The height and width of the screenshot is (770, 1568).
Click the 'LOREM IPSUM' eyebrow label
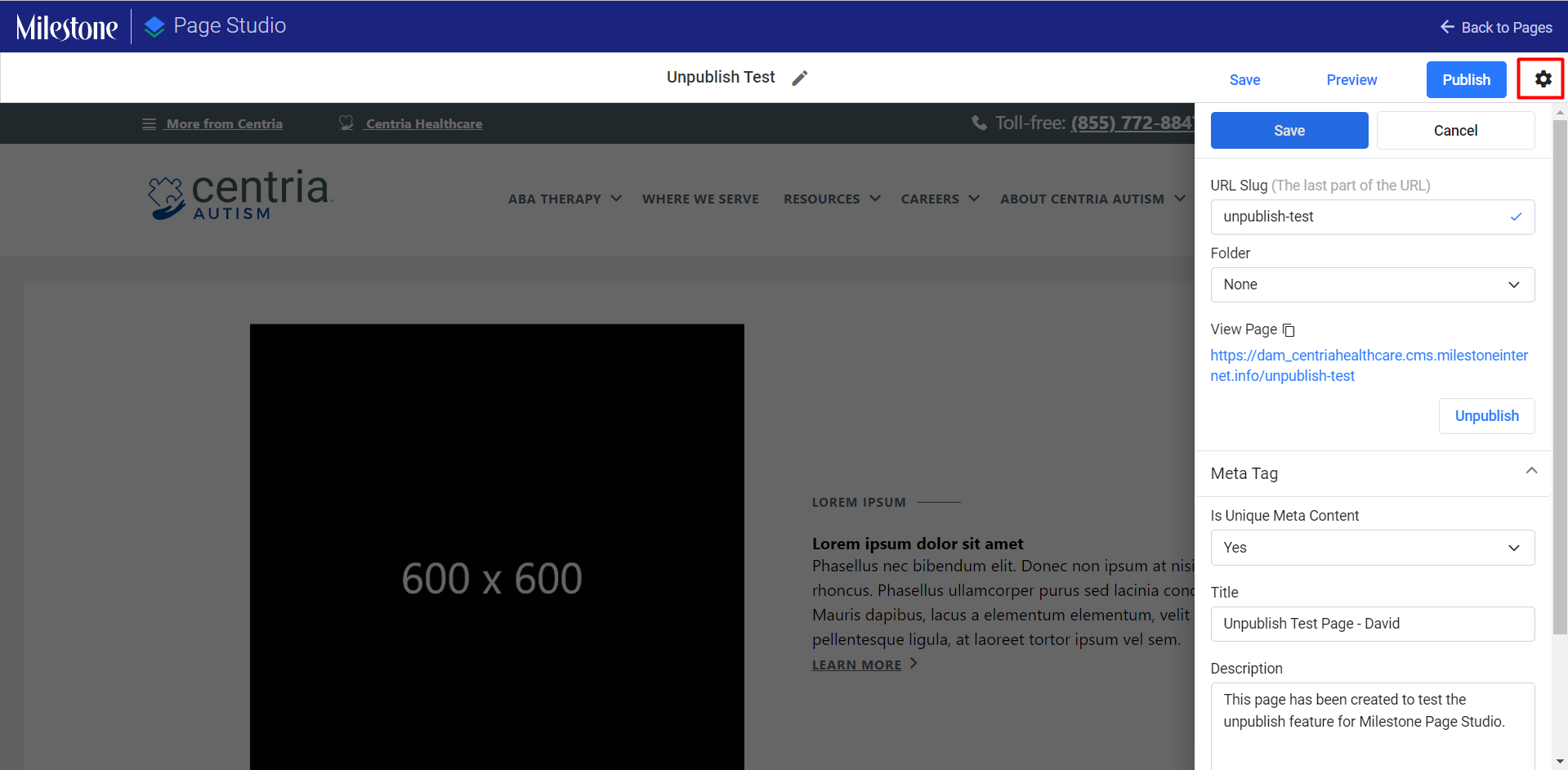(x=859, y=502)
